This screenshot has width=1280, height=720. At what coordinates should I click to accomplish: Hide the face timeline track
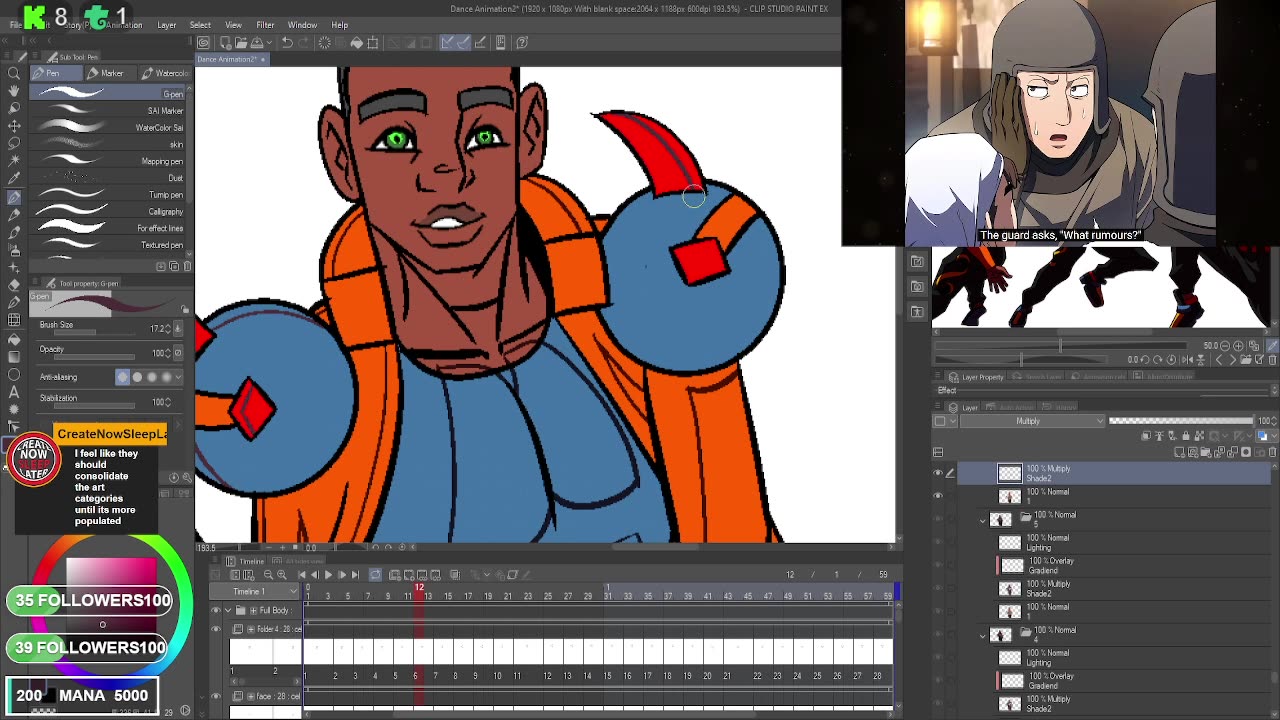215,696
